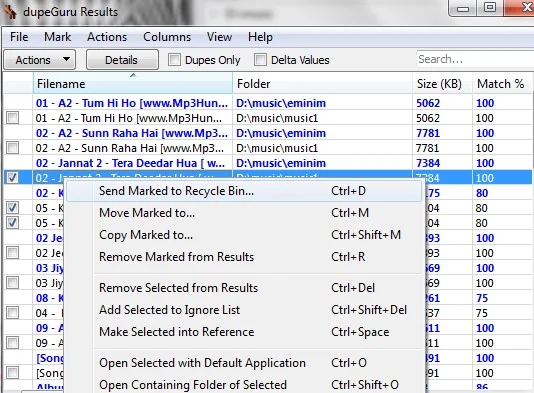Click folder D:\music\music1 on Sunn Raha Hai row
The height and width of the screenshot is (393, 534).
click(277, 148)
